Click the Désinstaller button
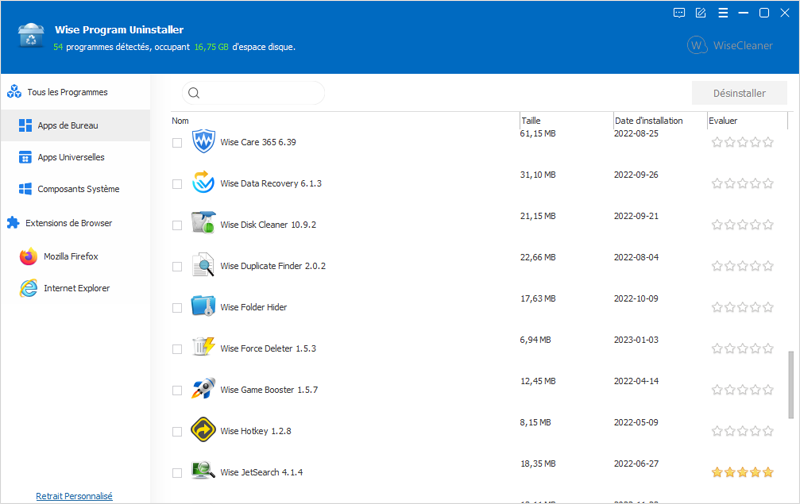This screenshot has width=800, height=504. (739, 93)
